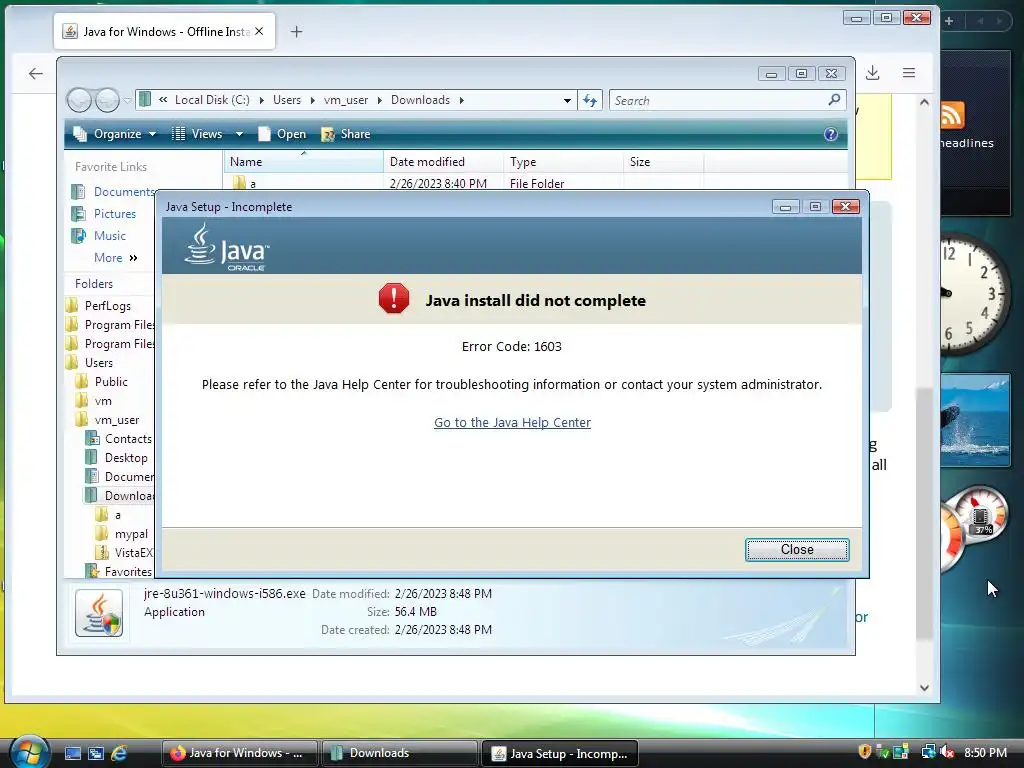Screen dimensions: 1024x768
Task: Select Users in the address breadcrumb
Action: pos(287,100)
